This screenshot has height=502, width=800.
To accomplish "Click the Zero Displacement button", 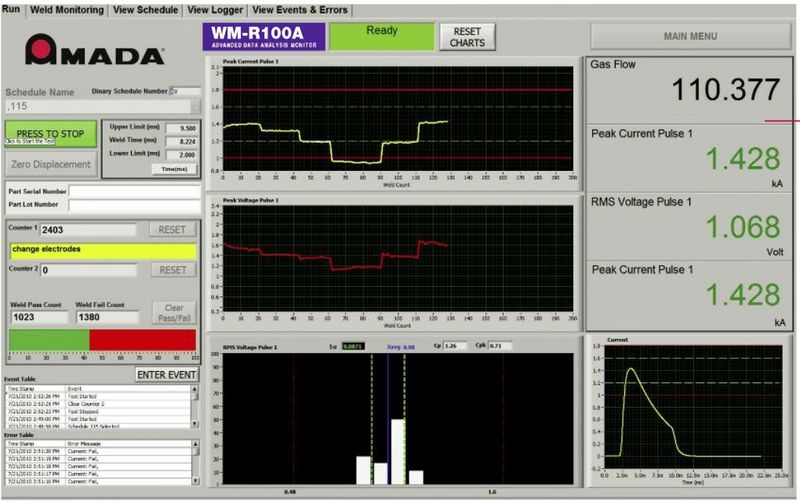I will (x=51, y=164).
